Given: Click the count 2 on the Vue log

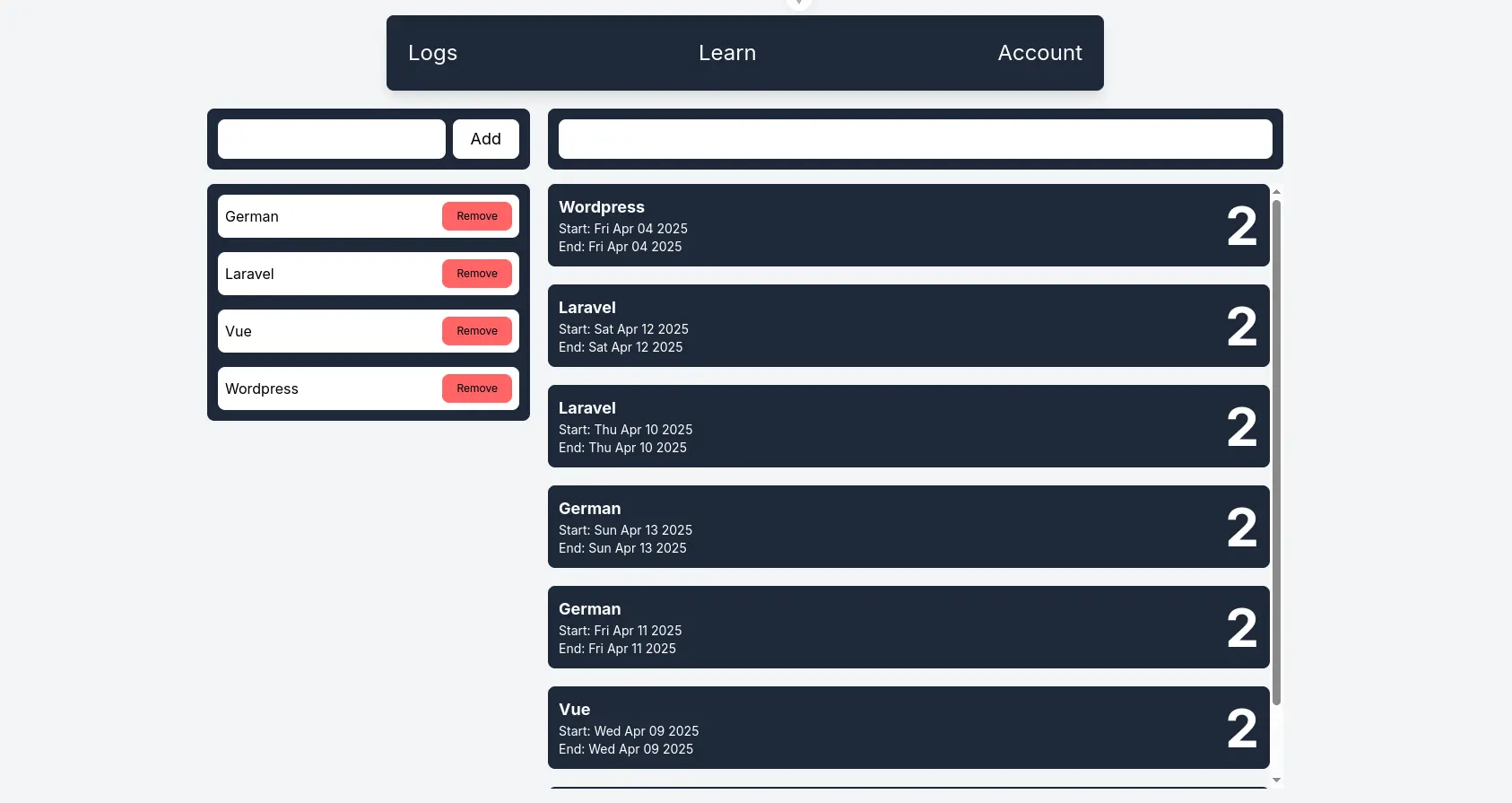Looking at the screenshot, I should pyautogui.click(x=1242, y=729).
